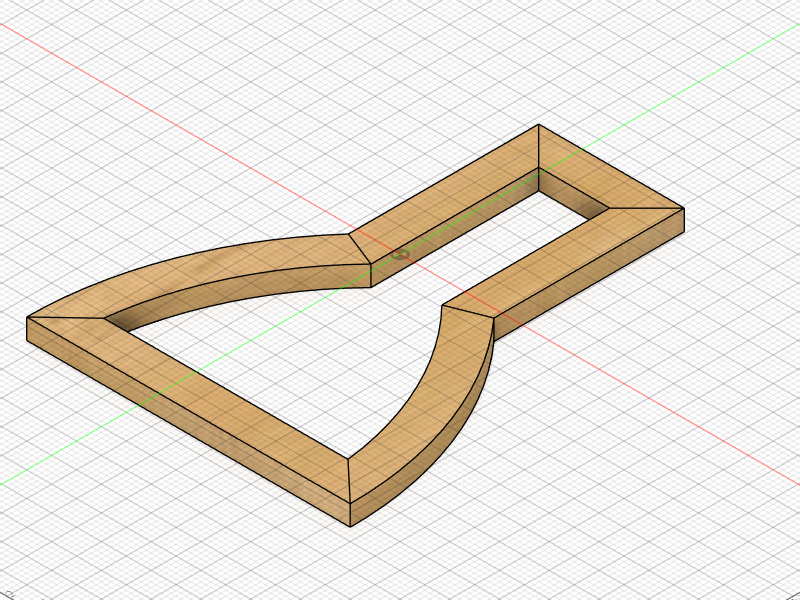Select the origin point circle at axes intersection
Image resolution: width=800 pixels, height=600 pixels.
click(401, 254)
